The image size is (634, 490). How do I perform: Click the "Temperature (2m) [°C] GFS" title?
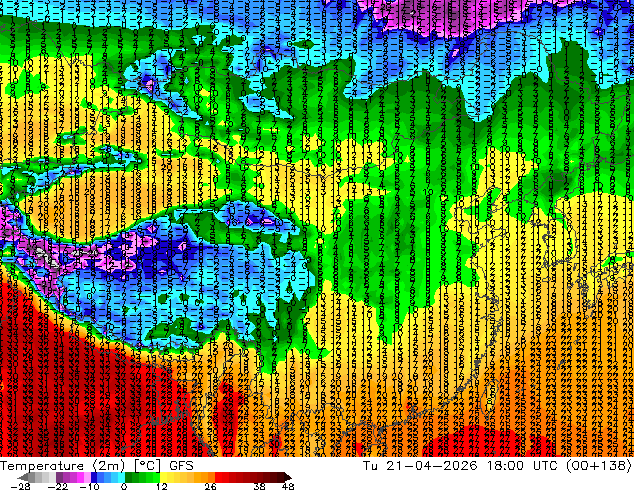coord(97,466)
